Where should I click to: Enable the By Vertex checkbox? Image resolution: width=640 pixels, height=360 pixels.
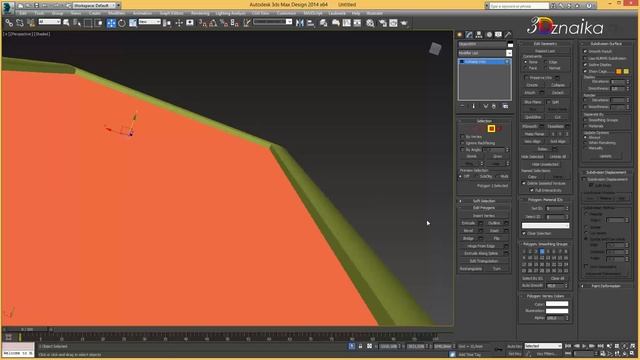click(462, 137)
